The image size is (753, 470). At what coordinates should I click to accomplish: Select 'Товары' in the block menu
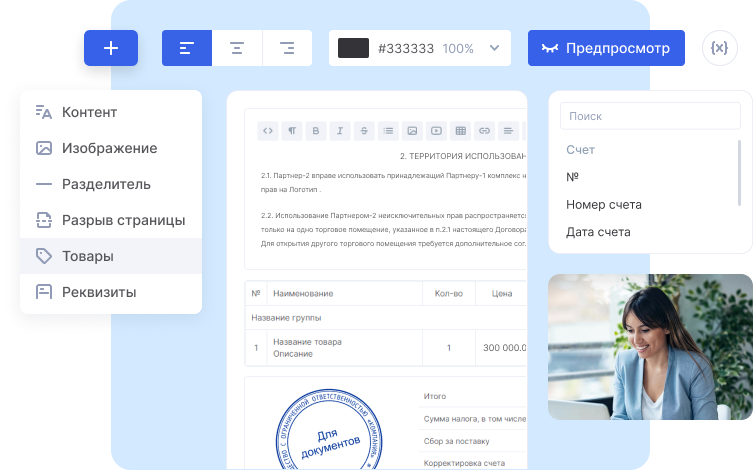(88, 256)
